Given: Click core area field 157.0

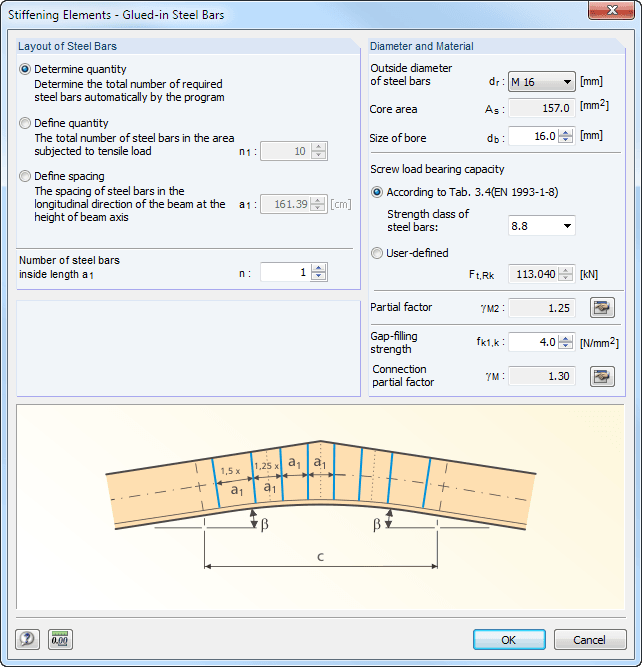Looking at the screenshot, I should (x=542, y=108).
